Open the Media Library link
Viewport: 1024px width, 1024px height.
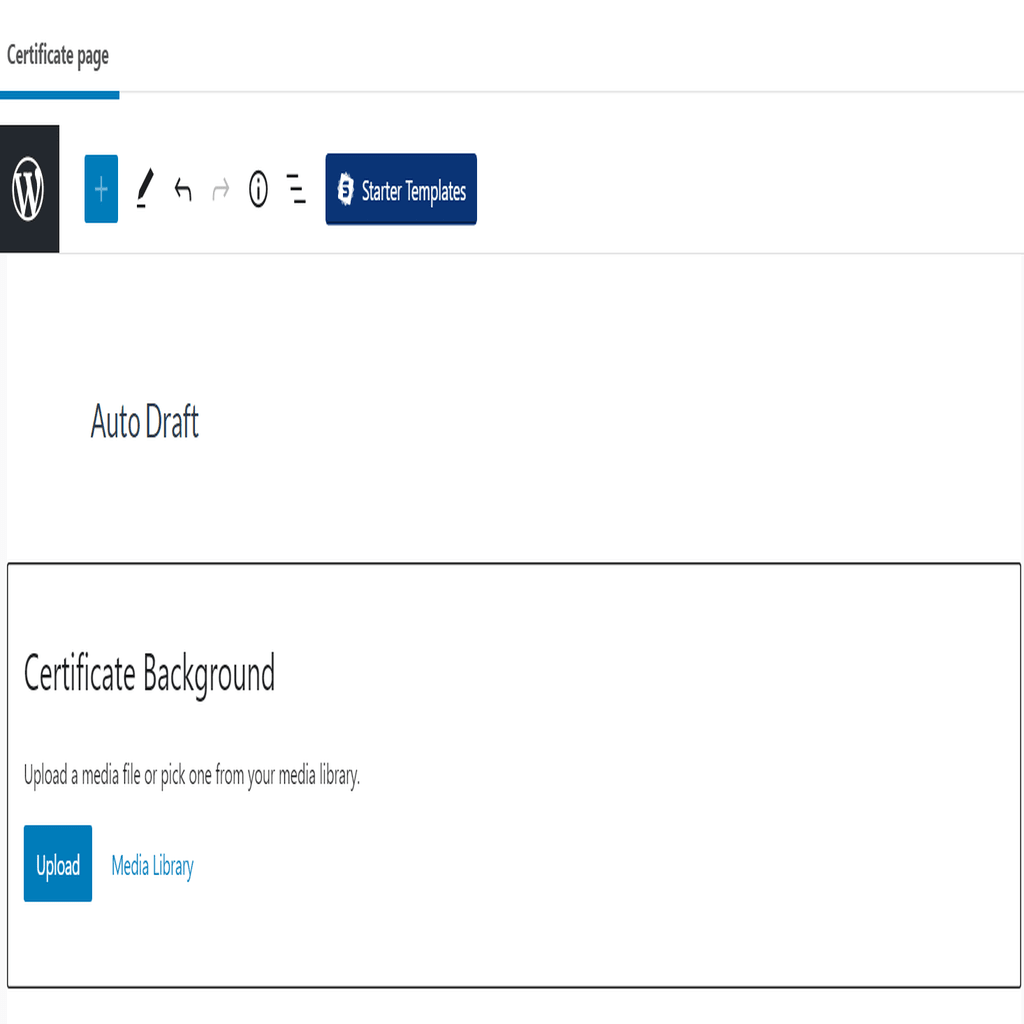coord(153,866)
